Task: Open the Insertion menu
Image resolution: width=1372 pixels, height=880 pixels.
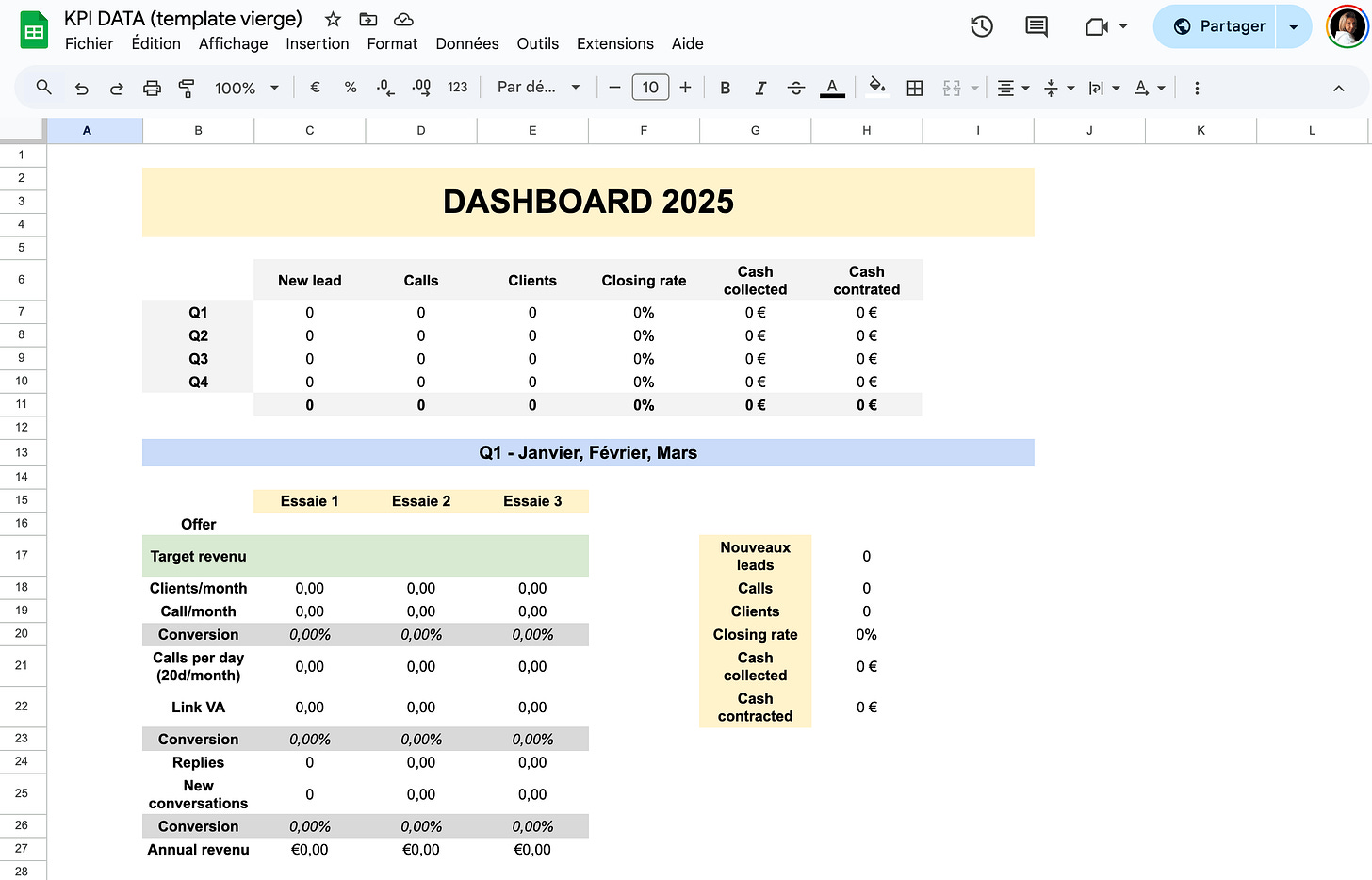Action: 318,43
